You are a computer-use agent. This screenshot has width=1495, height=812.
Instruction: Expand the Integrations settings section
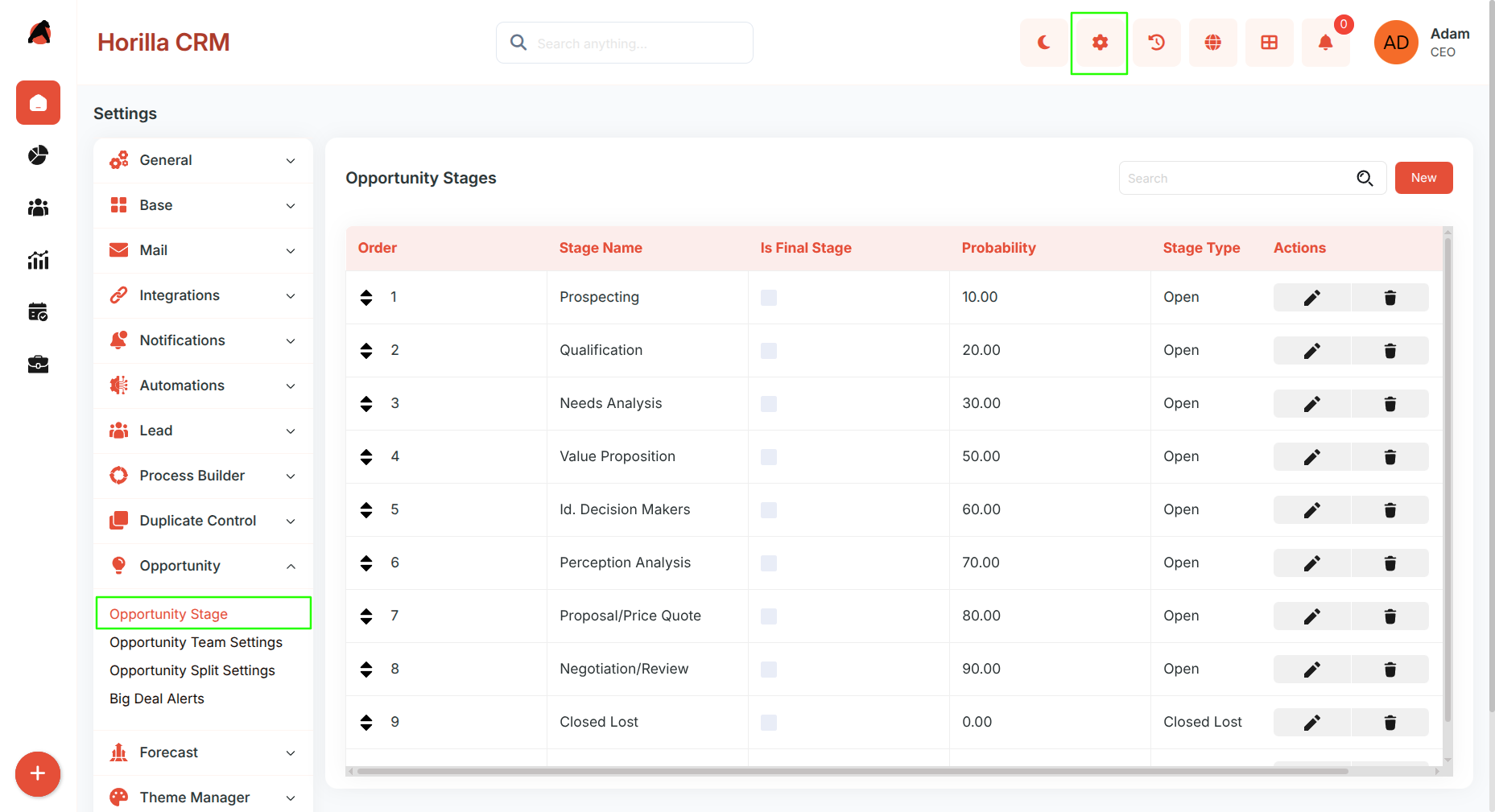point(203,295)
